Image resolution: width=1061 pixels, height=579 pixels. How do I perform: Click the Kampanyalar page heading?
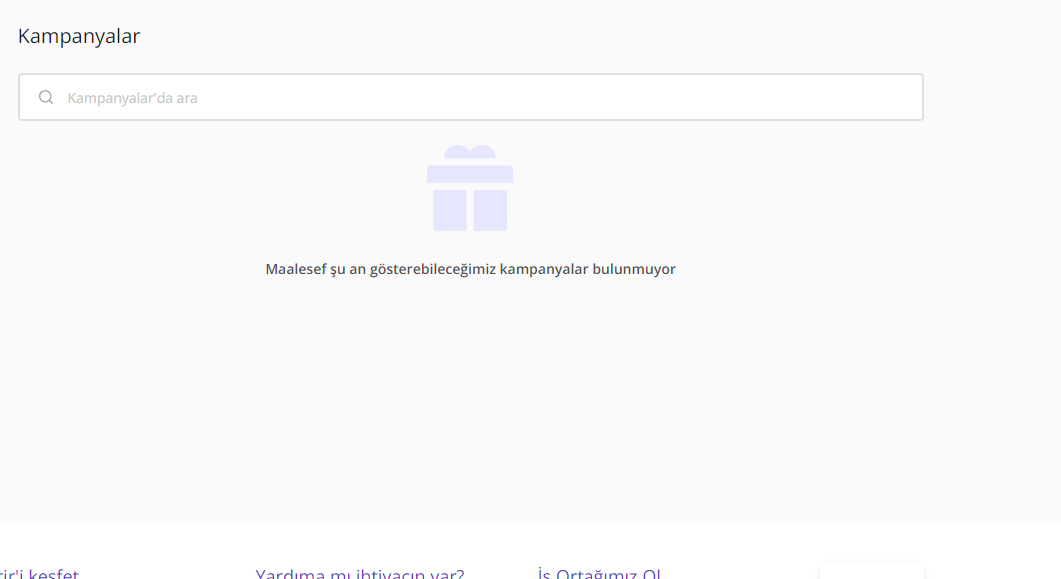click(x=78, y=36)
